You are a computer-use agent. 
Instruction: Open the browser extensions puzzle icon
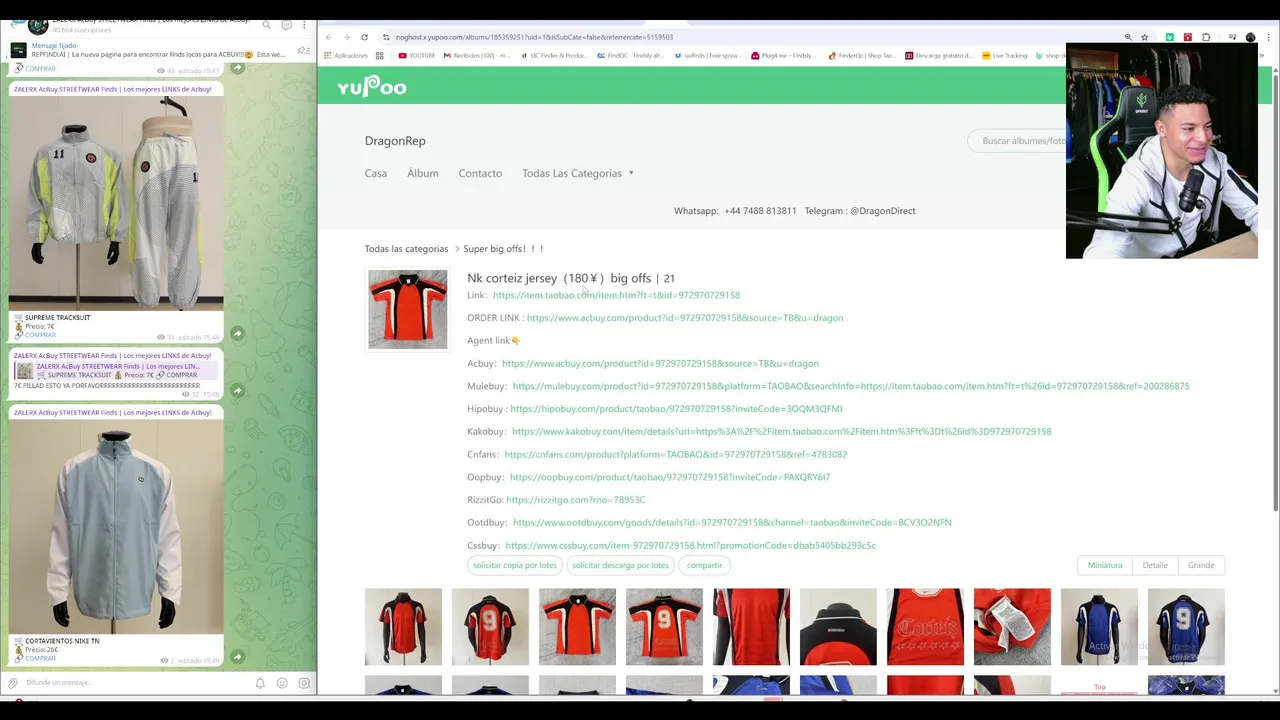coord(1206,37)
